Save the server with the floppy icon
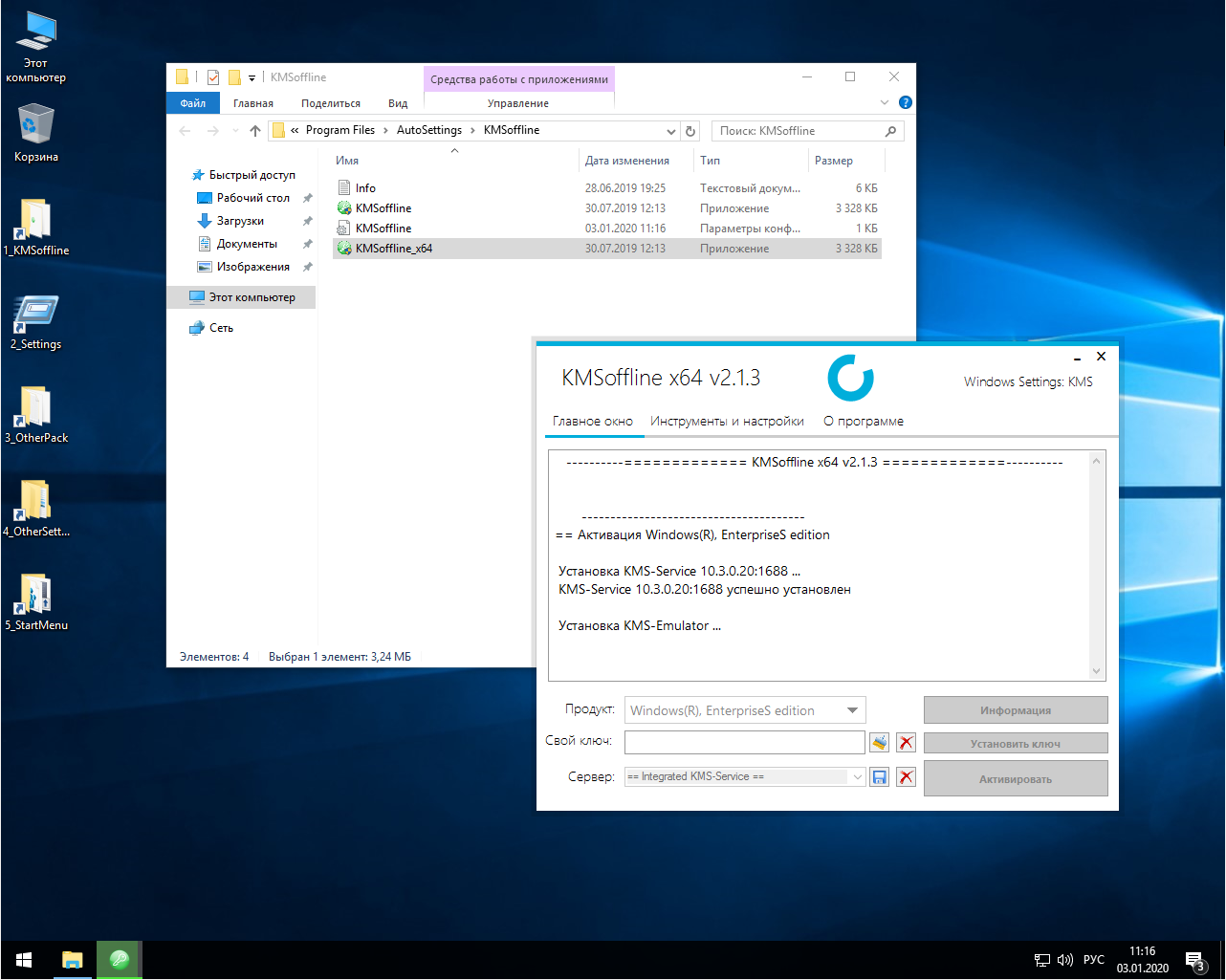Image resolution: width=1226 pixels, height=980 pixels. pyautogui.click(x=880, y=777)
